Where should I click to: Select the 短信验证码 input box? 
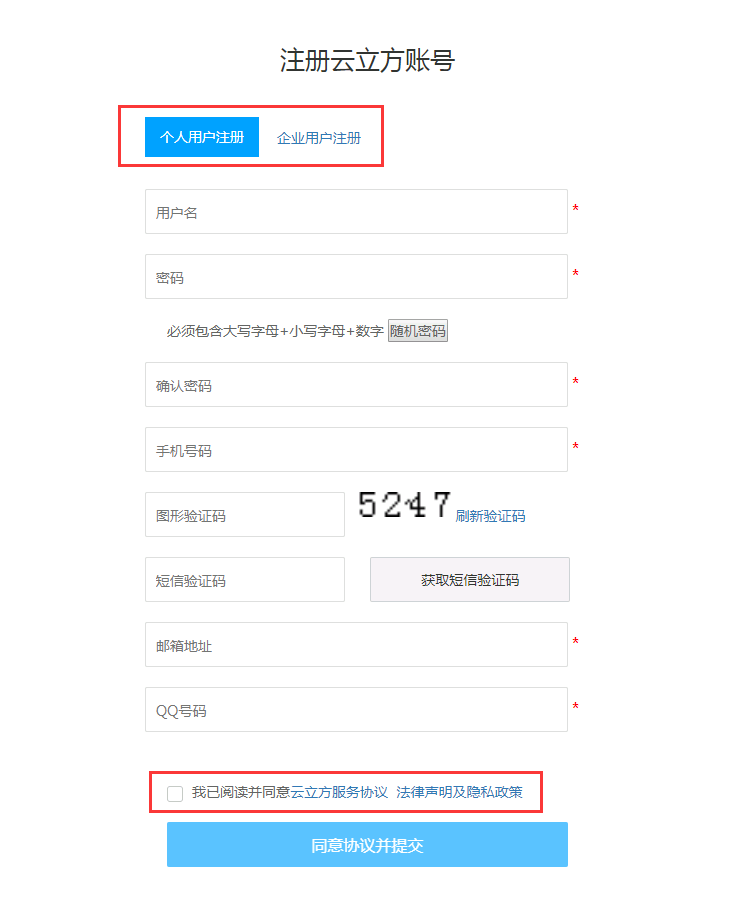tap(245, 580)
